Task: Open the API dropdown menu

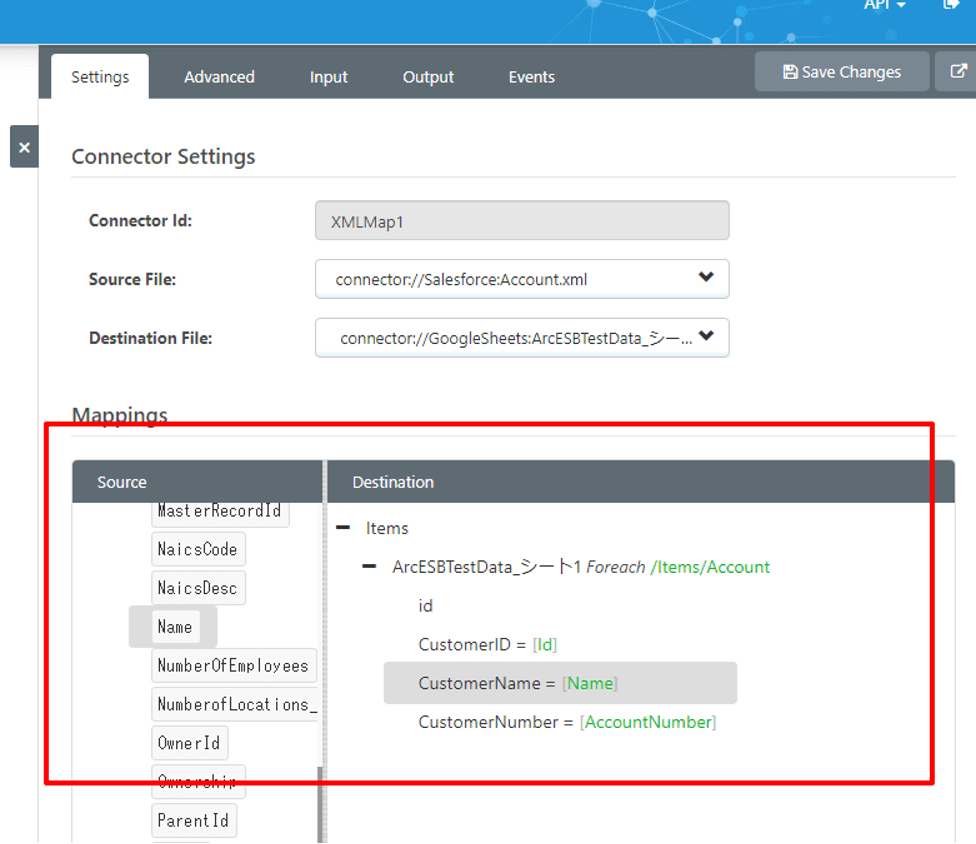Action: [884, 5]
